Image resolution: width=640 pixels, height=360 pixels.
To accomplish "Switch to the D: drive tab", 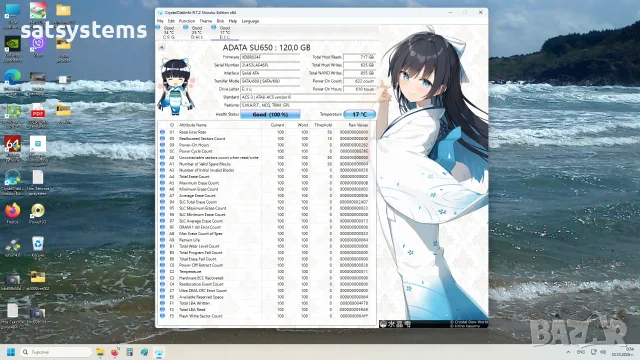I will [197, 32].
